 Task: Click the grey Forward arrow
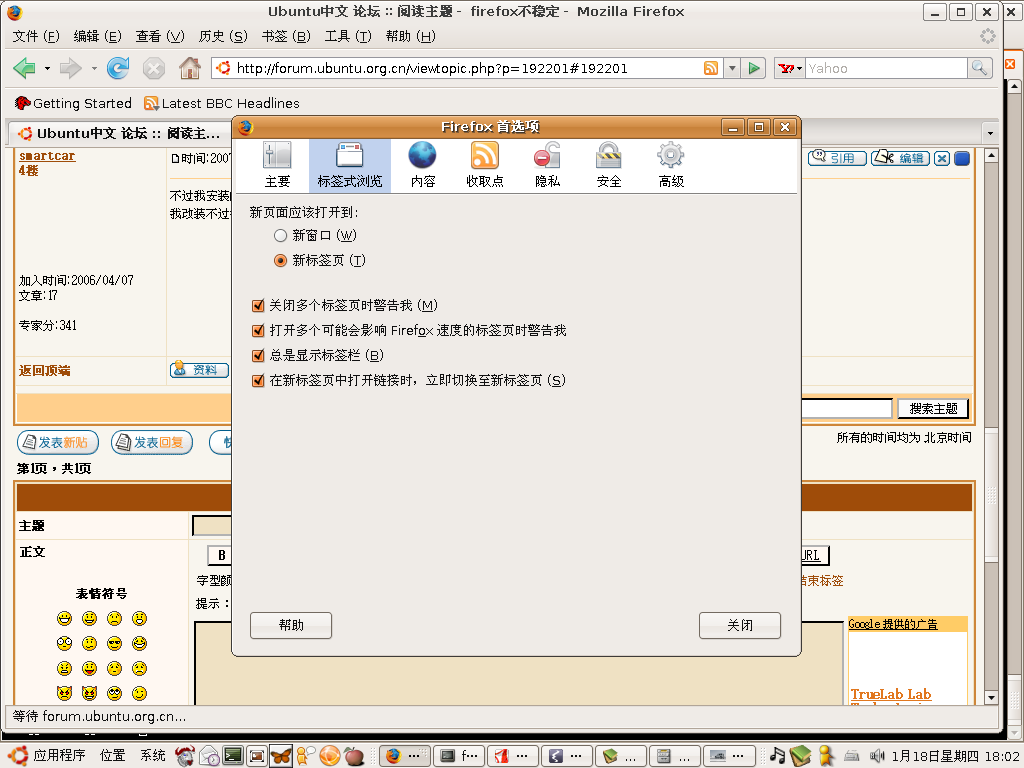pyautogui.click(x=71, y=68)
